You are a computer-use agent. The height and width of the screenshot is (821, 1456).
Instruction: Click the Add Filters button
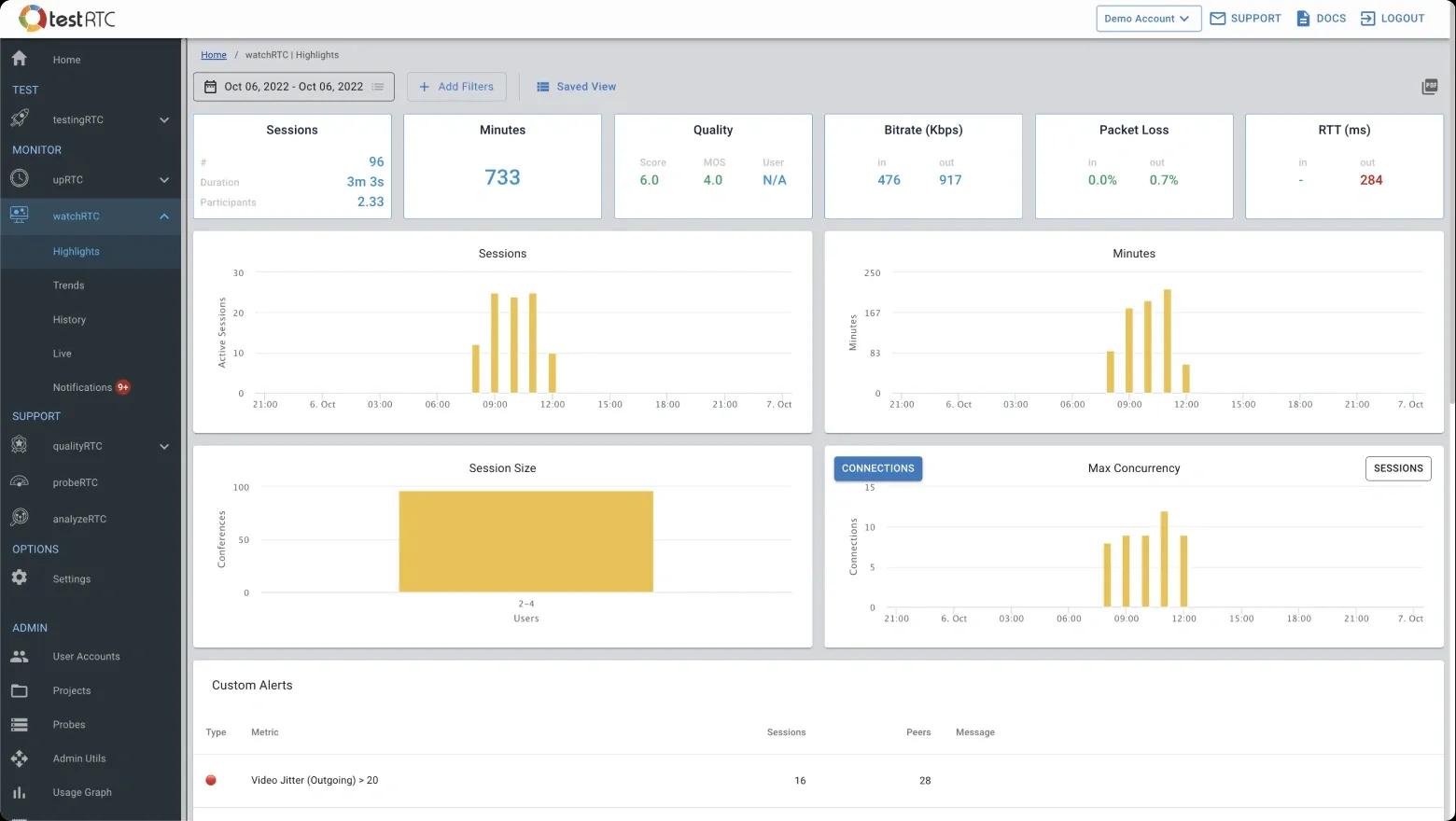click(456, 87)
